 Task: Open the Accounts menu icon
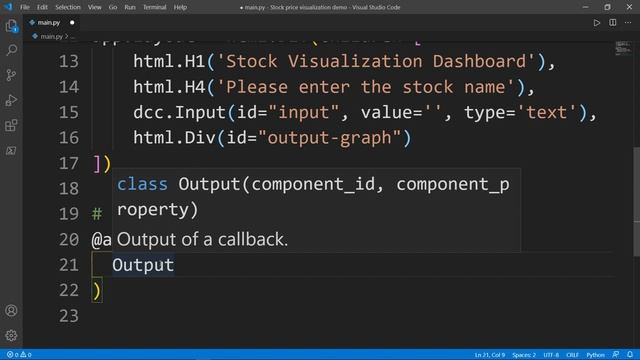(x=11, y=311)
